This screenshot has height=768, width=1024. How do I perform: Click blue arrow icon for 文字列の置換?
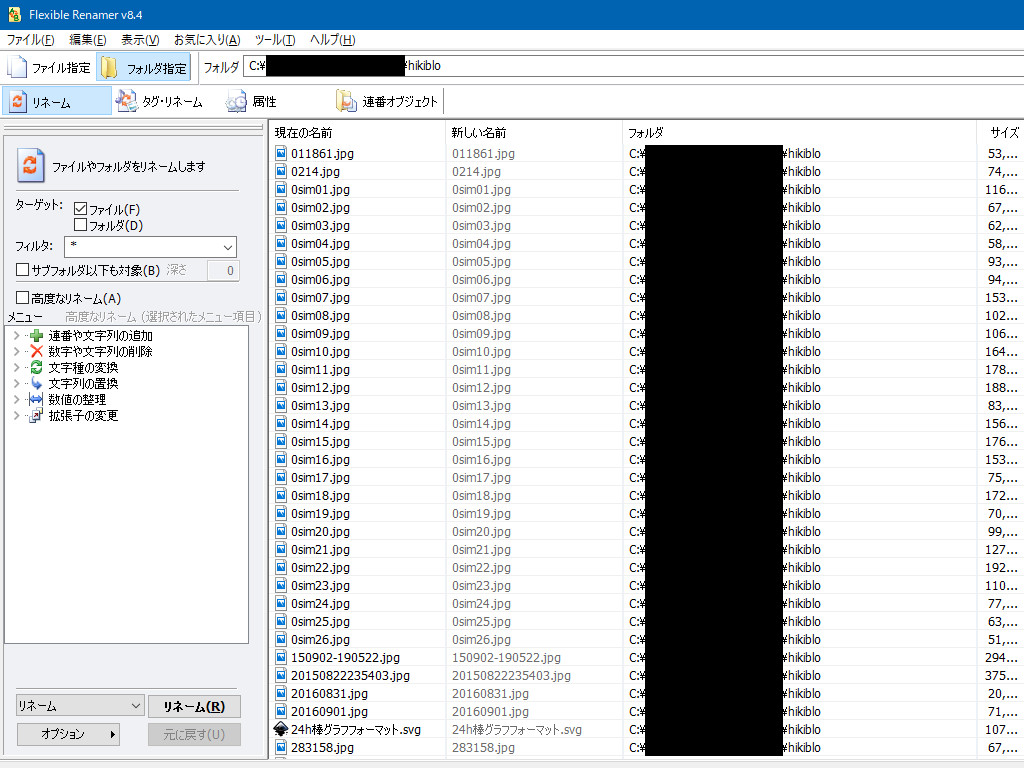click(x=37, y=383)
